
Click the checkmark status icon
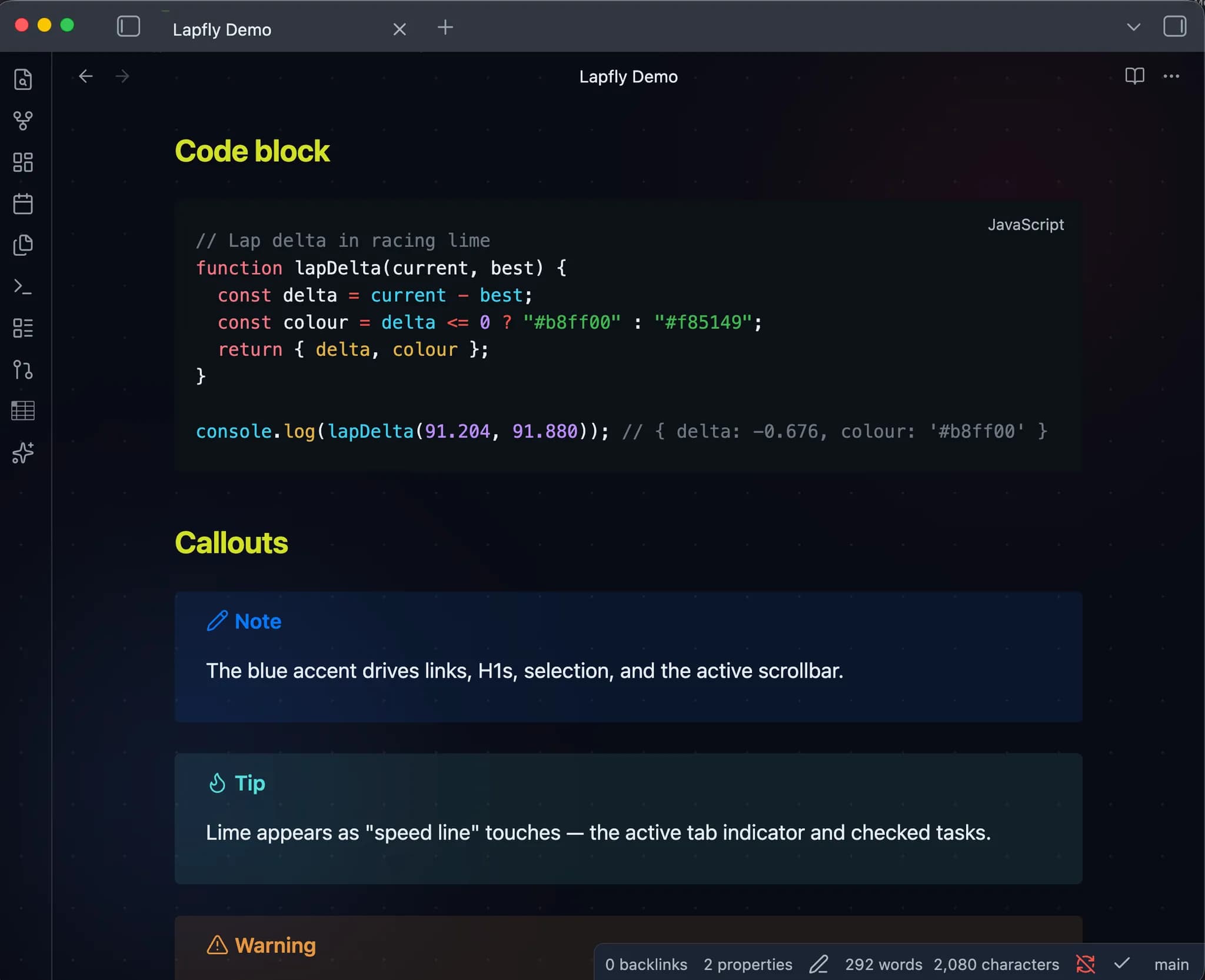[x=1121, y=964]
